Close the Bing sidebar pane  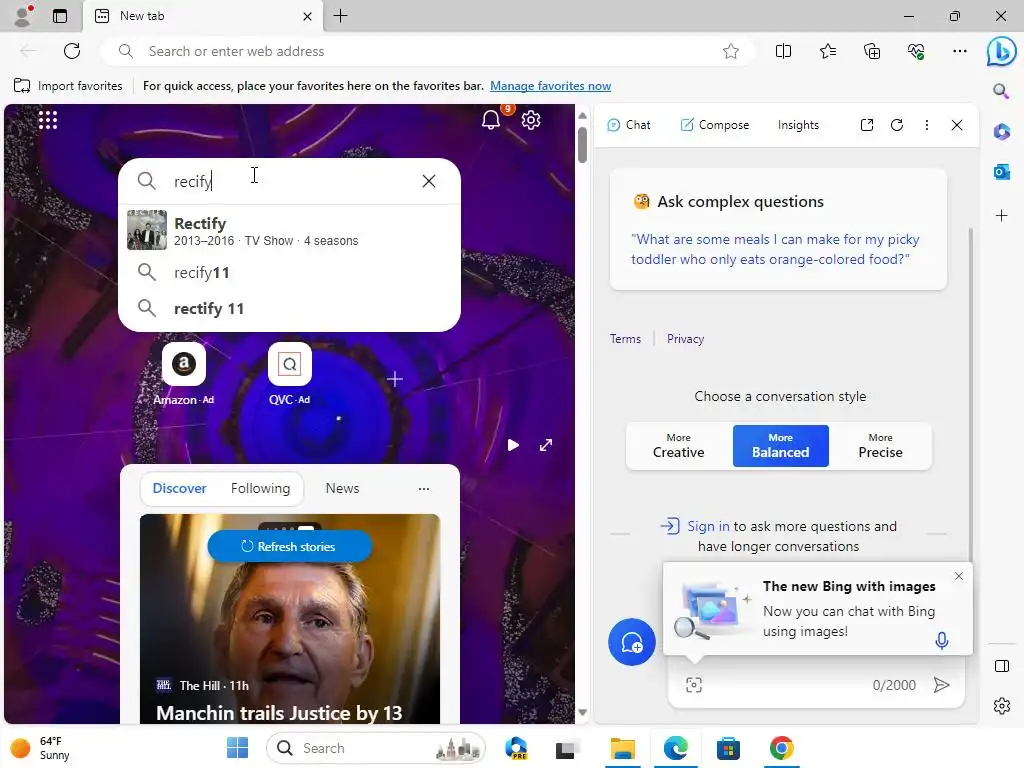[x=957, y=125]
